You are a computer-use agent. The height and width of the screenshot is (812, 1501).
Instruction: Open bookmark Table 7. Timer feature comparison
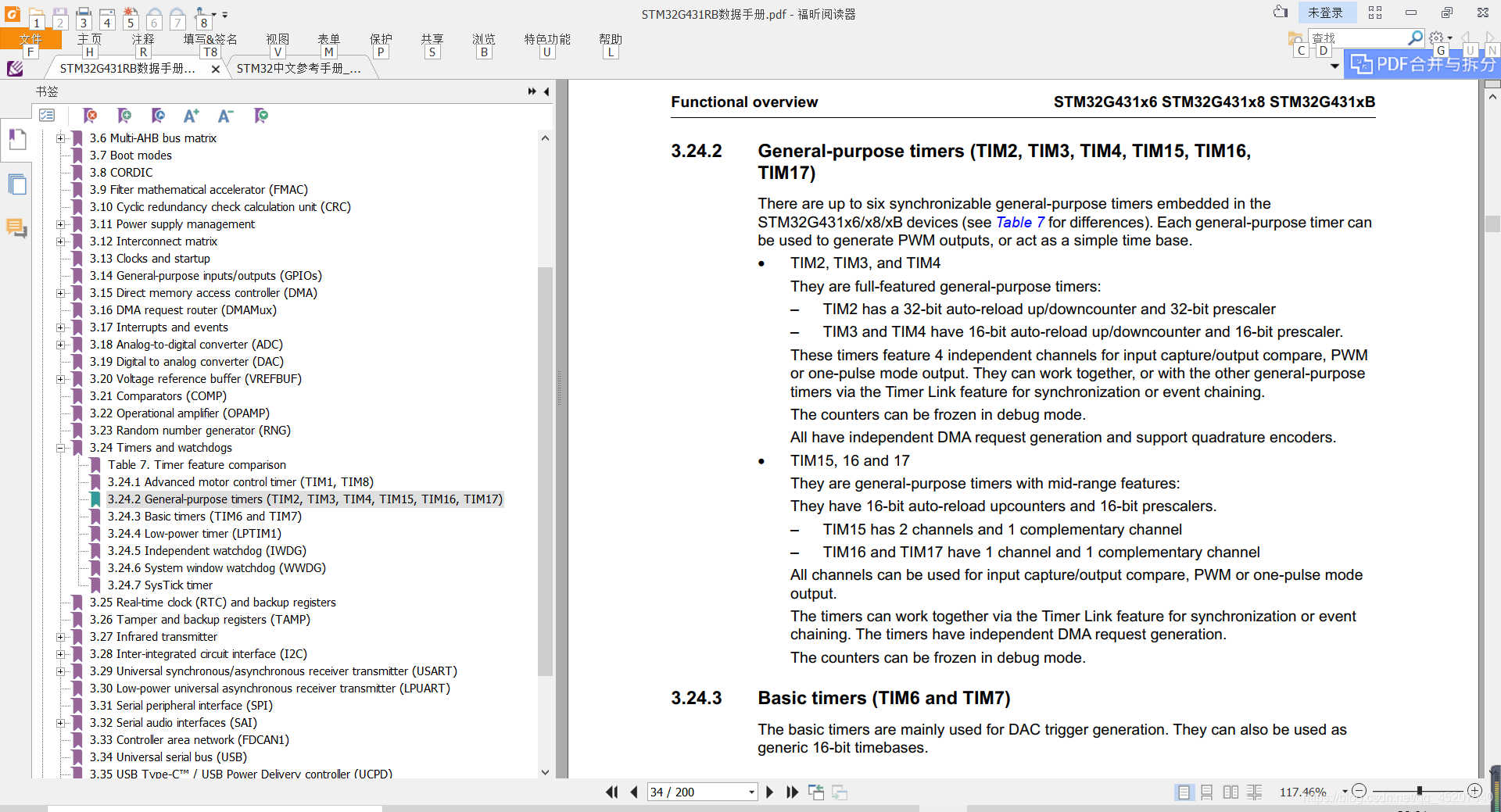[x=197, y=465]
